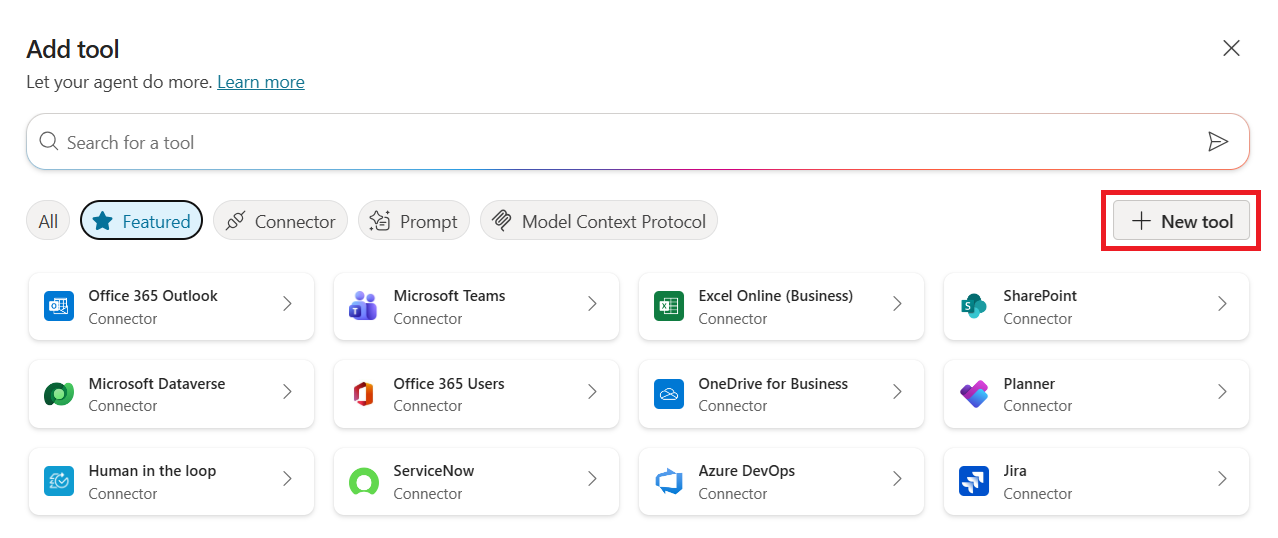Click the Microsoft Dataverse icon

(x=59, y=394)
